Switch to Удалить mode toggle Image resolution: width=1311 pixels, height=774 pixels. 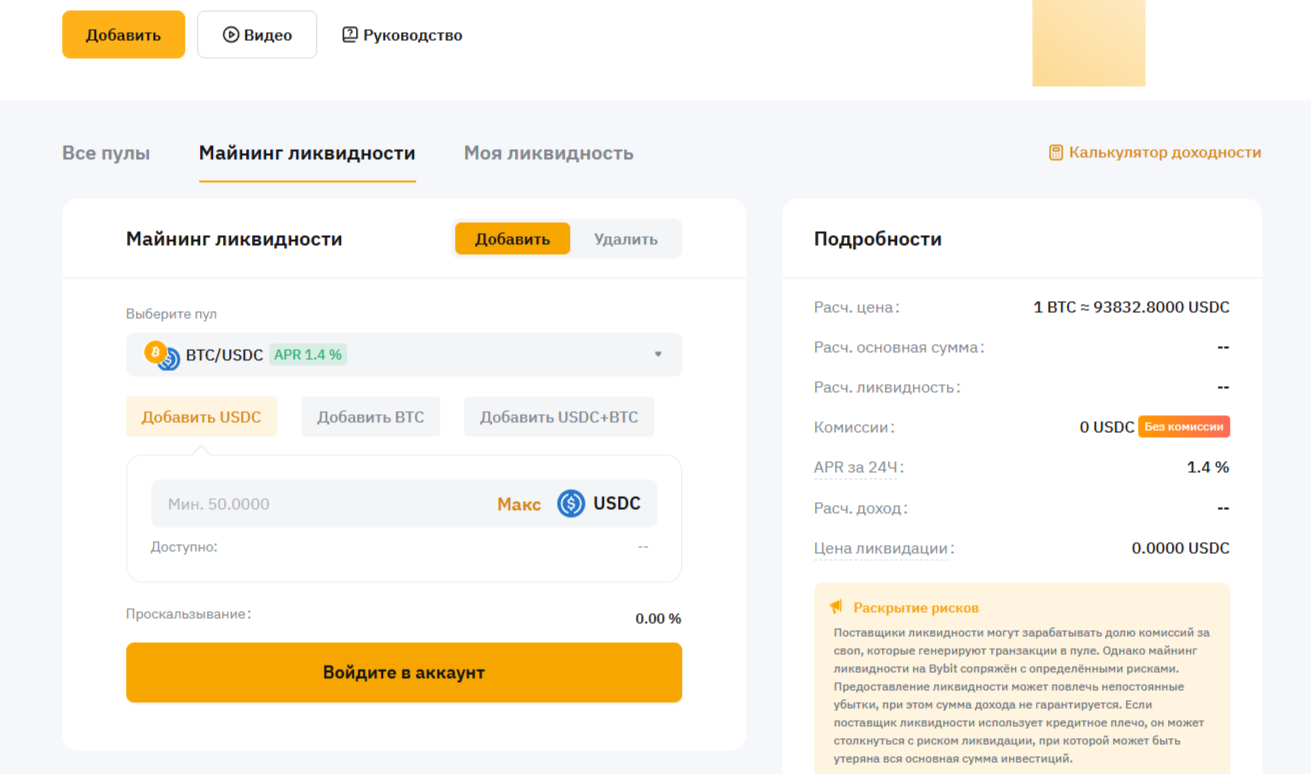pos(626,239)
